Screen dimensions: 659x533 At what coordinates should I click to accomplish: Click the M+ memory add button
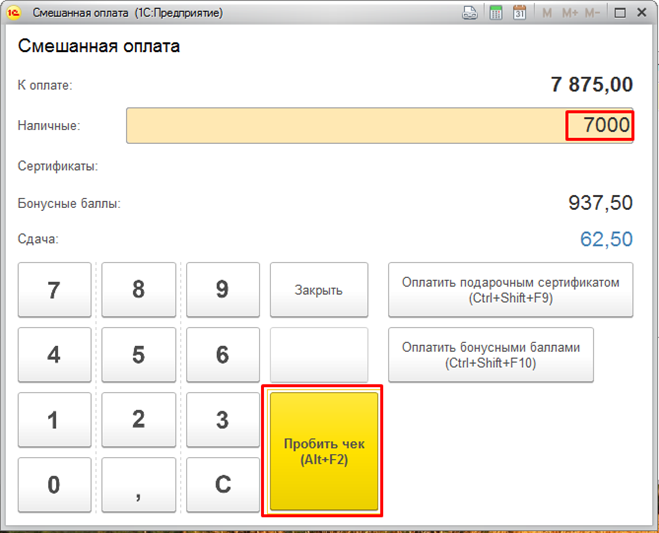click(569, 13)
